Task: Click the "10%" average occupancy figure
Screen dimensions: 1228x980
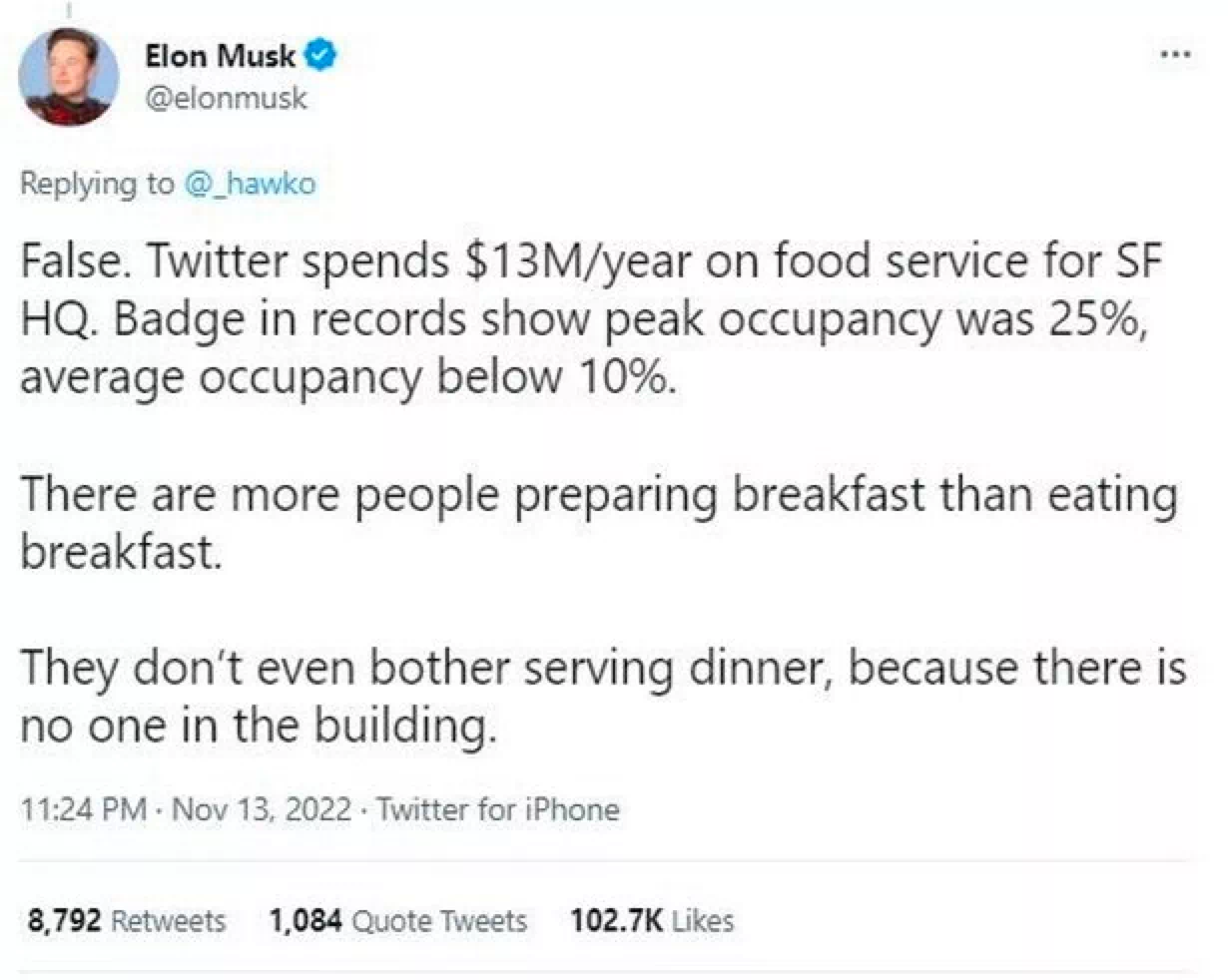Action: coord(619,377)
